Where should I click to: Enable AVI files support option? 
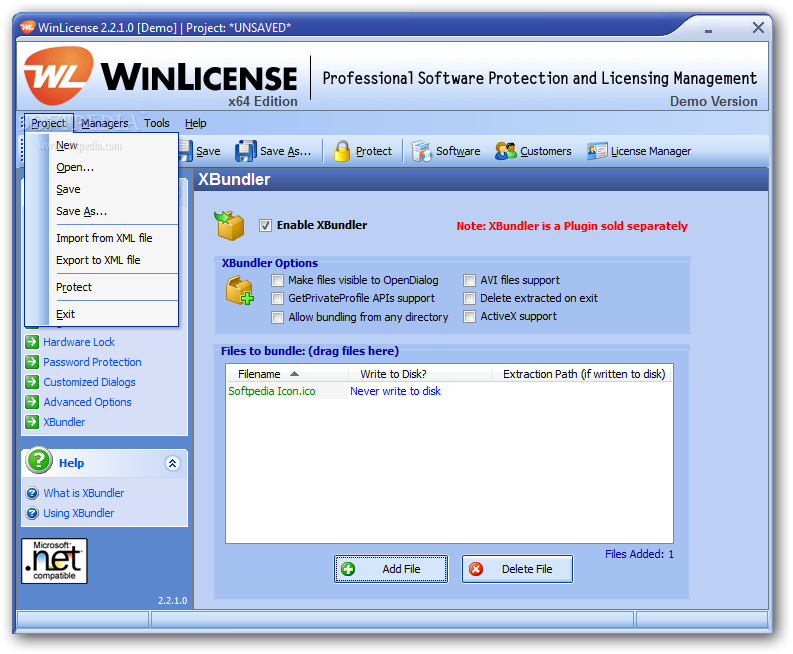pyautogui.click(x=469, y=280)
